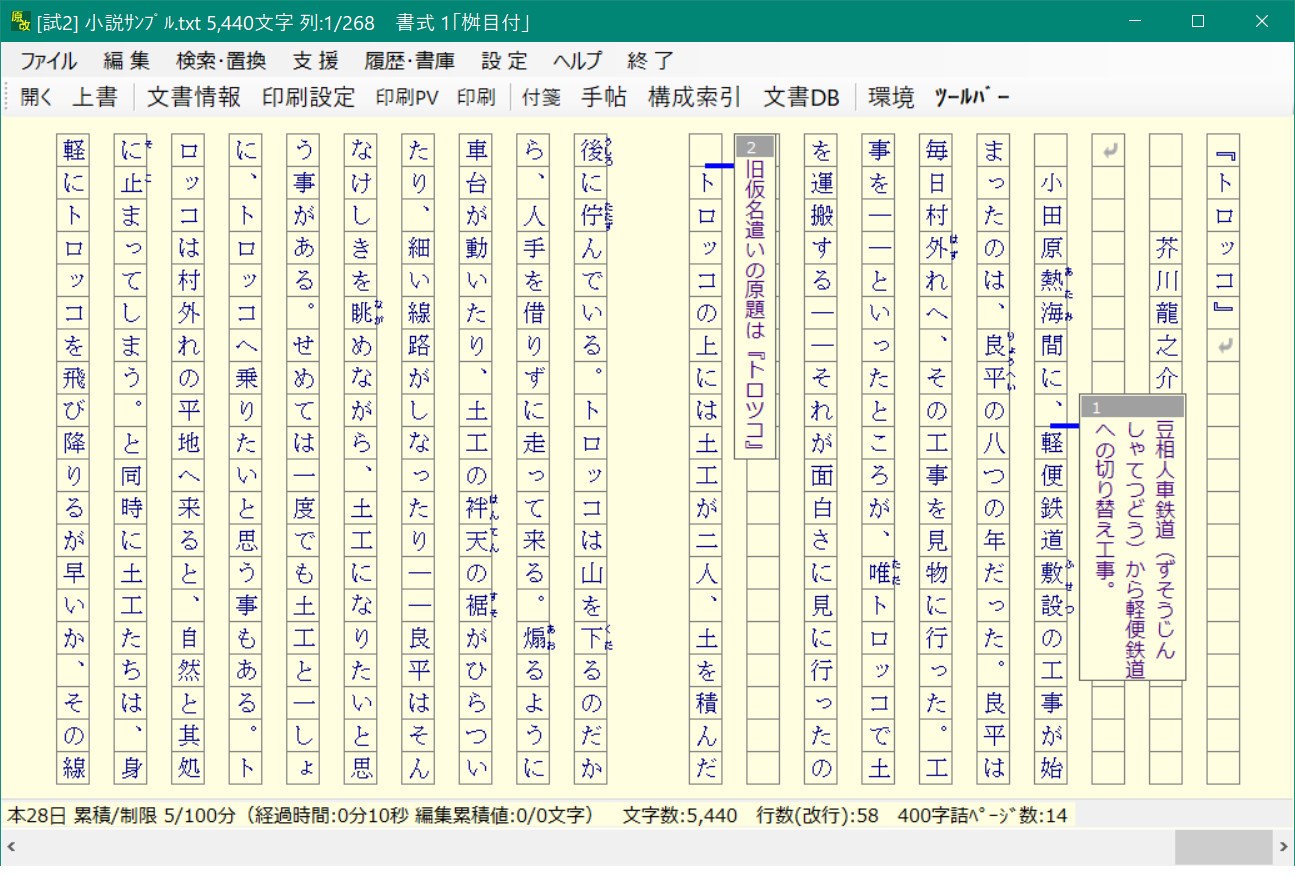Open a document with the 開く toolbar icon
This screenshot has width=1295, height=876.
tap(35, 97)
